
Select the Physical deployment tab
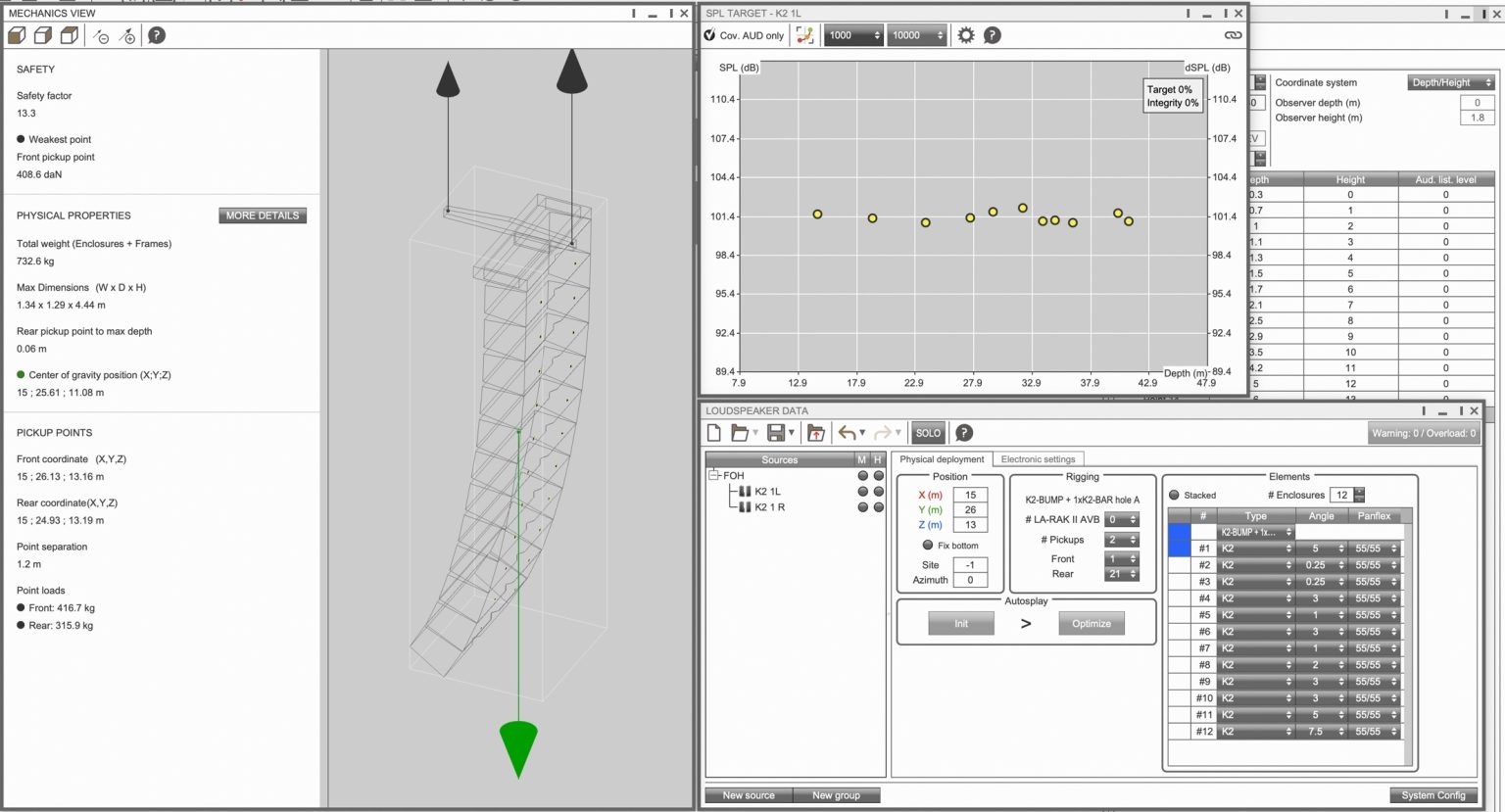[x=942, y=459]
